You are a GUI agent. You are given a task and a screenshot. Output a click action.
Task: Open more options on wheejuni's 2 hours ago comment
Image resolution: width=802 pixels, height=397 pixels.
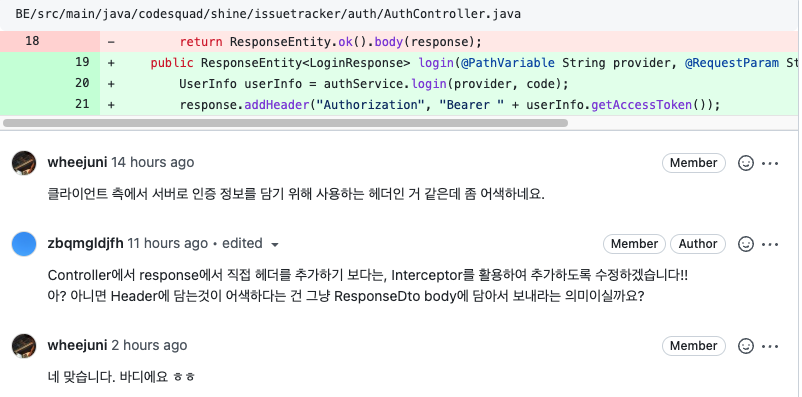point(770,346)
